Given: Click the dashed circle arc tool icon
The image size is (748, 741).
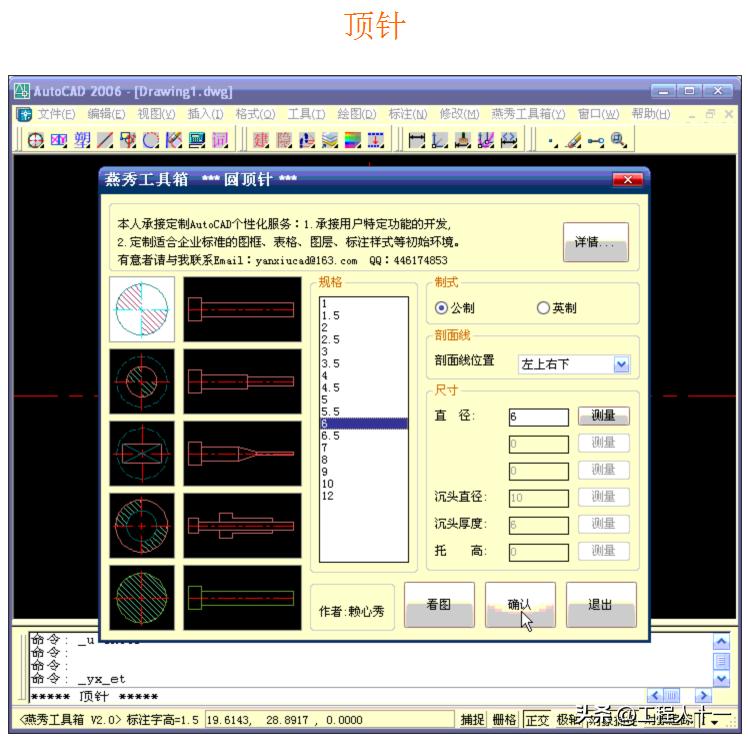Looking at the screenshot, I should pyautogui.click(x=151, y=140).
